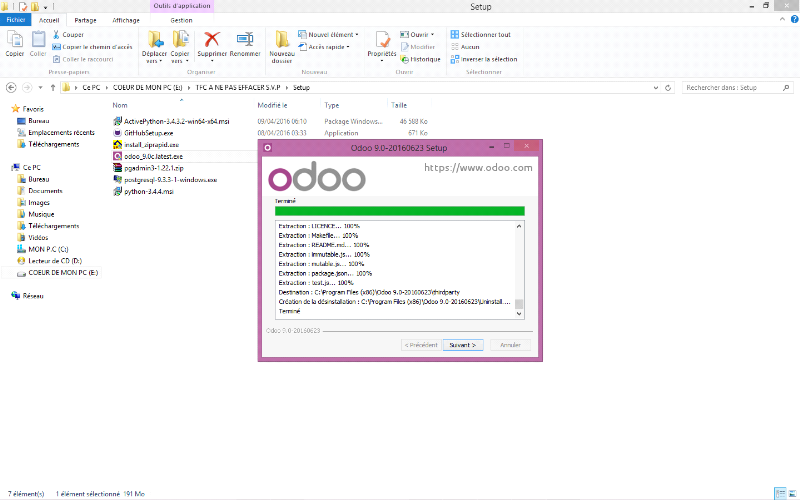800x500 pixels.
Task: Click Copier le chemin d'accès
Action: [92, 47]
